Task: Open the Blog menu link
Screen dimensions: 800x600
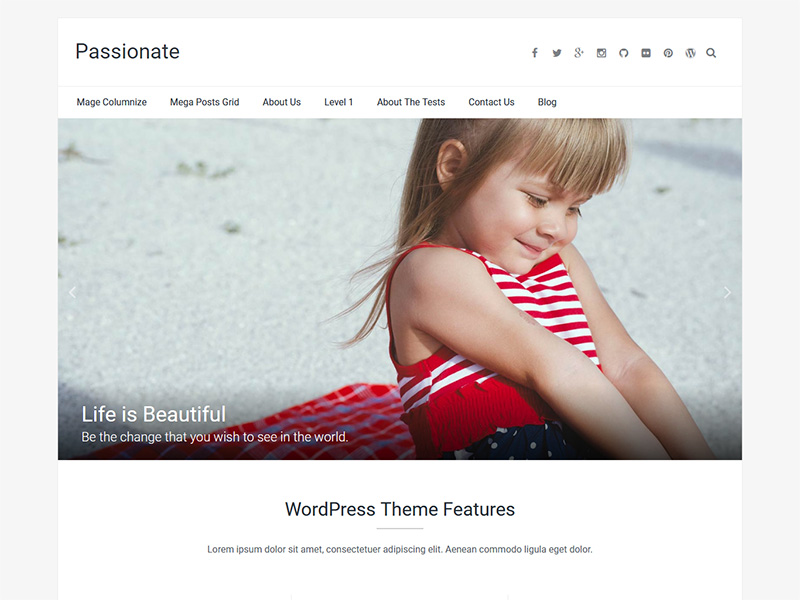Action: pyautogui.click(x=547, y=102)
